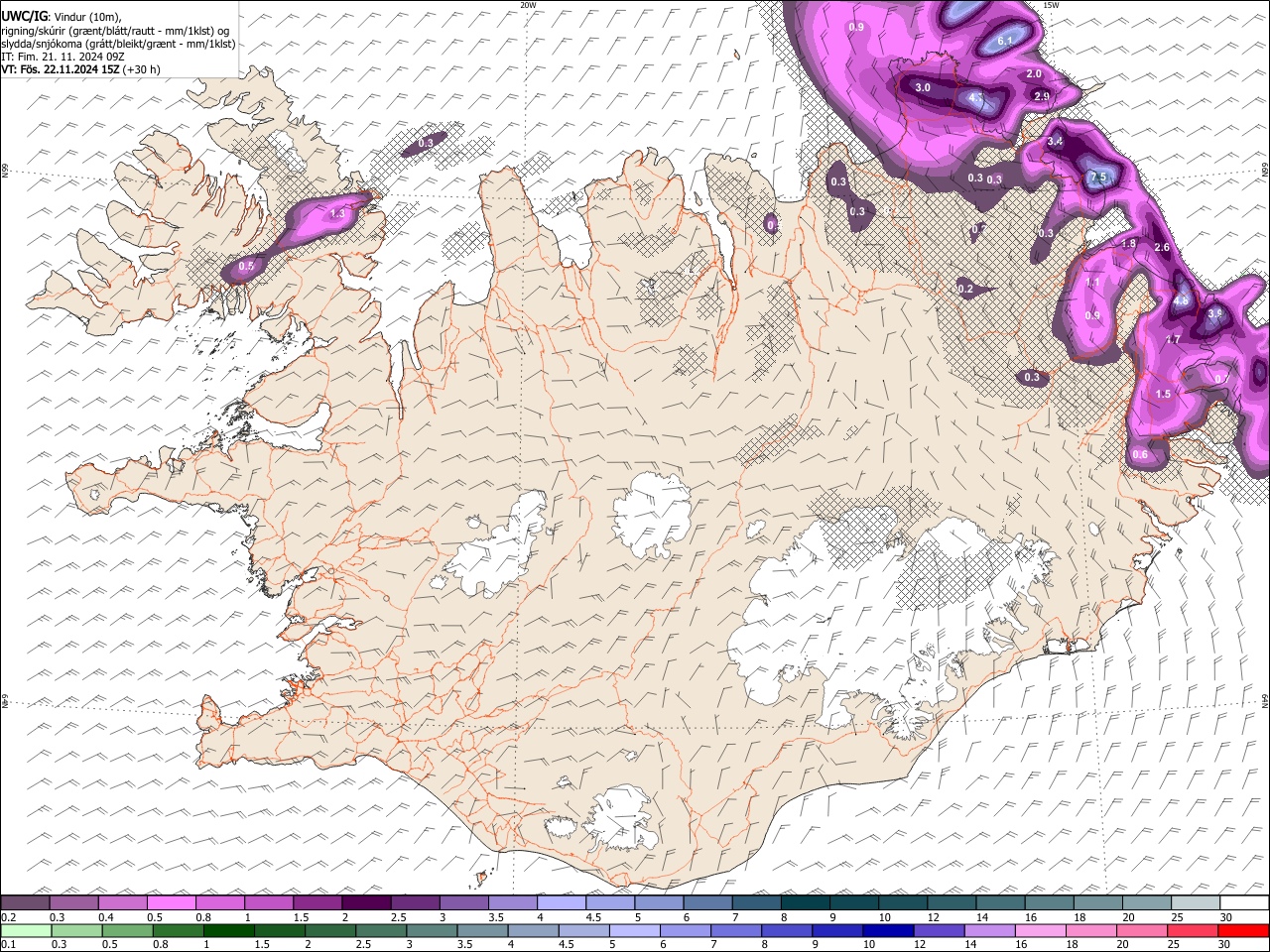1270x952 pixels.
Task: Click the 20W longitude label
Action: pos(528,5)
